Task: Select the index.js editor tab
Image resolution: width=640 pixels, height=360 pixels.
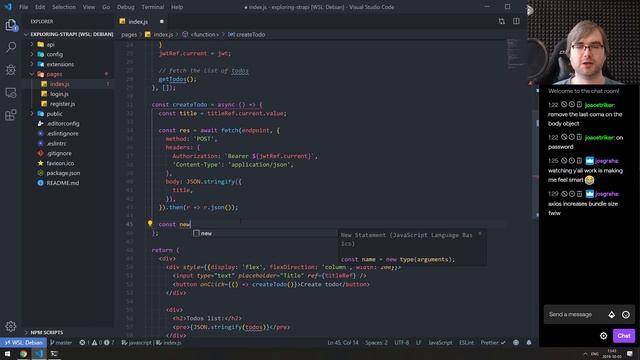Action: [x=142, y=21]
